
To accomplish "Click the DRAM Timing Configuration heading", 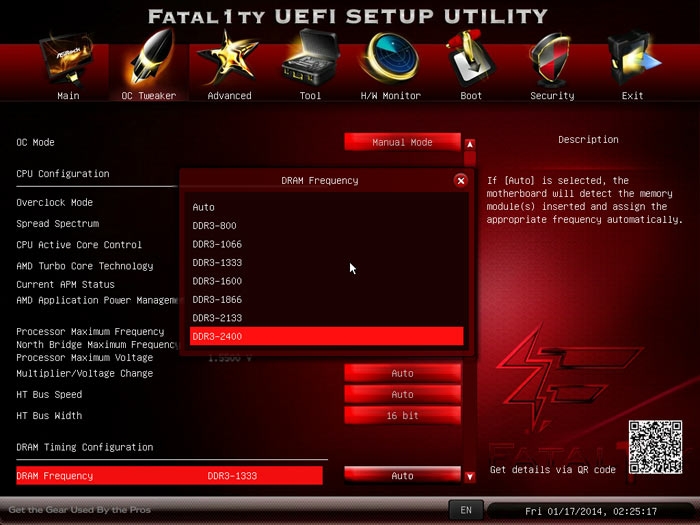I will pyautogui.click(x=84, y=447).
